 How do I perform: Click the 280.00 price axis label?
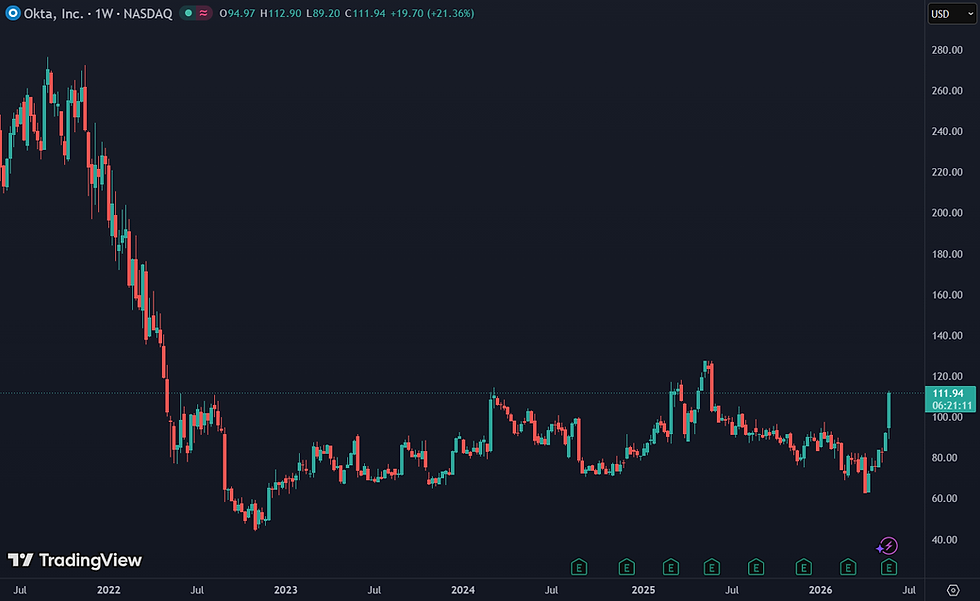[947, 50]
